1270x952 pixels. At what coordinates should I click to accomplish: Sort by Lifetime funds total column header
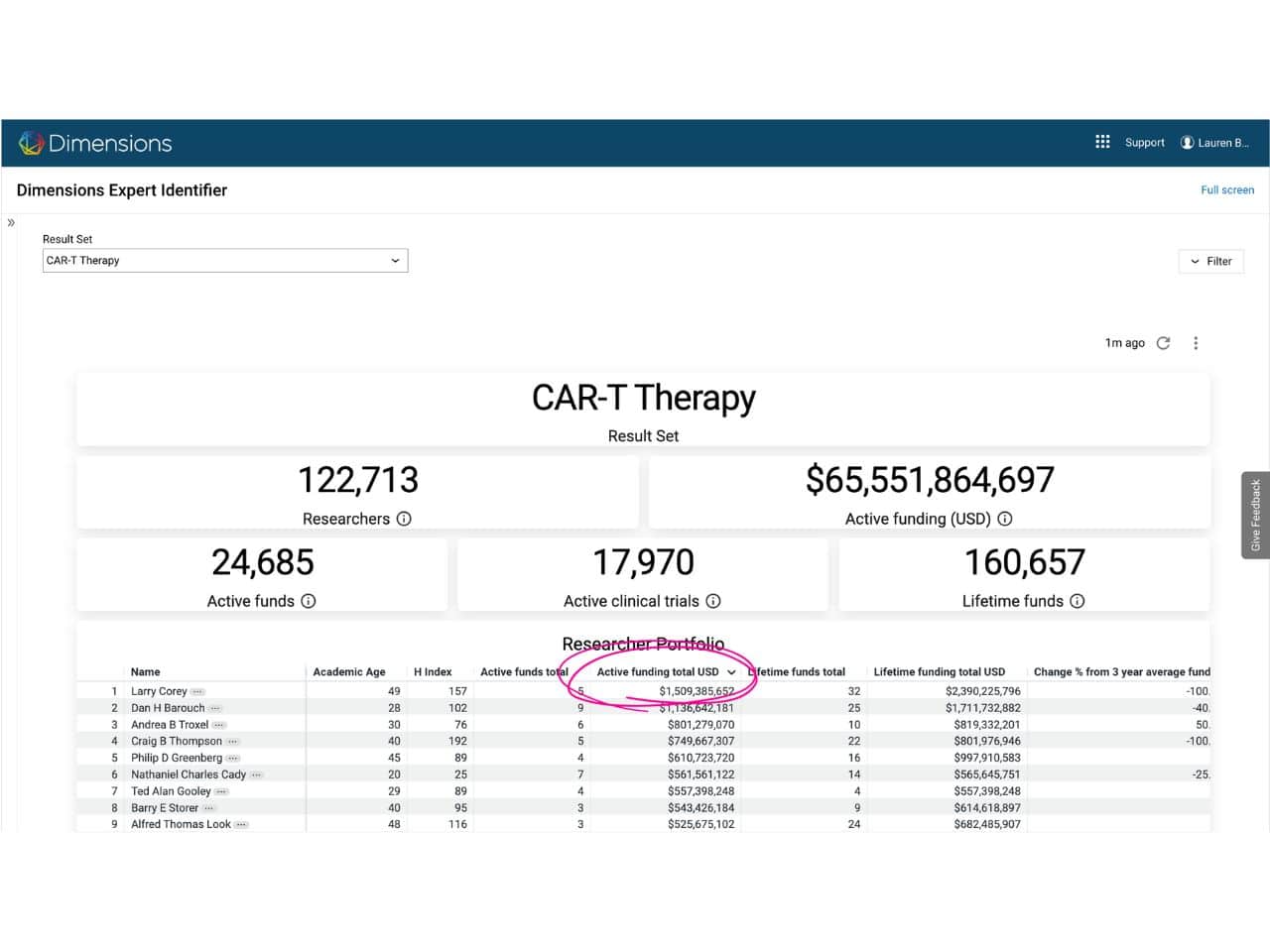pyautogui.click(x=797, y=672)
